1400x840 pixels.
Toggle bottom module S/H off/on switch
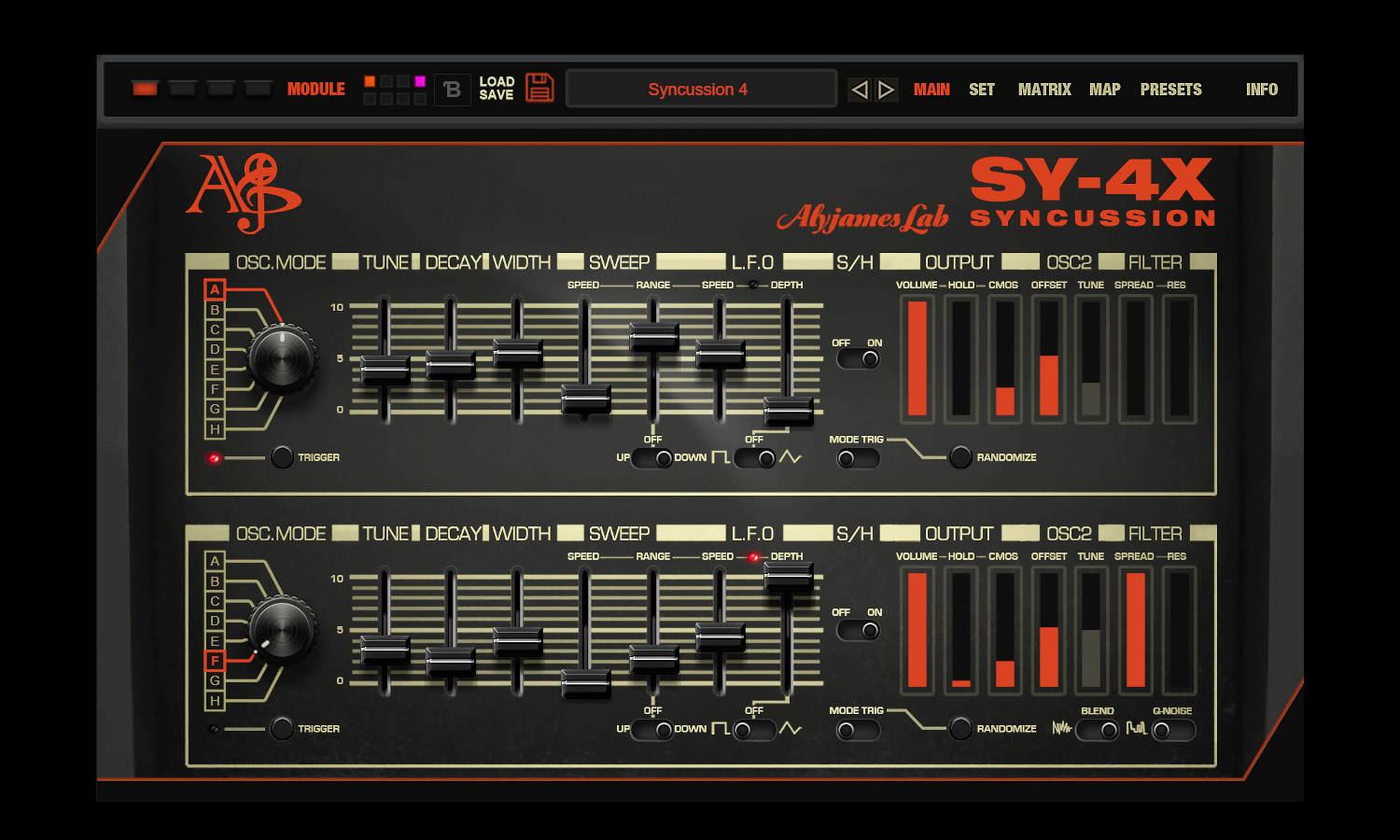click(x=858, y=630)
